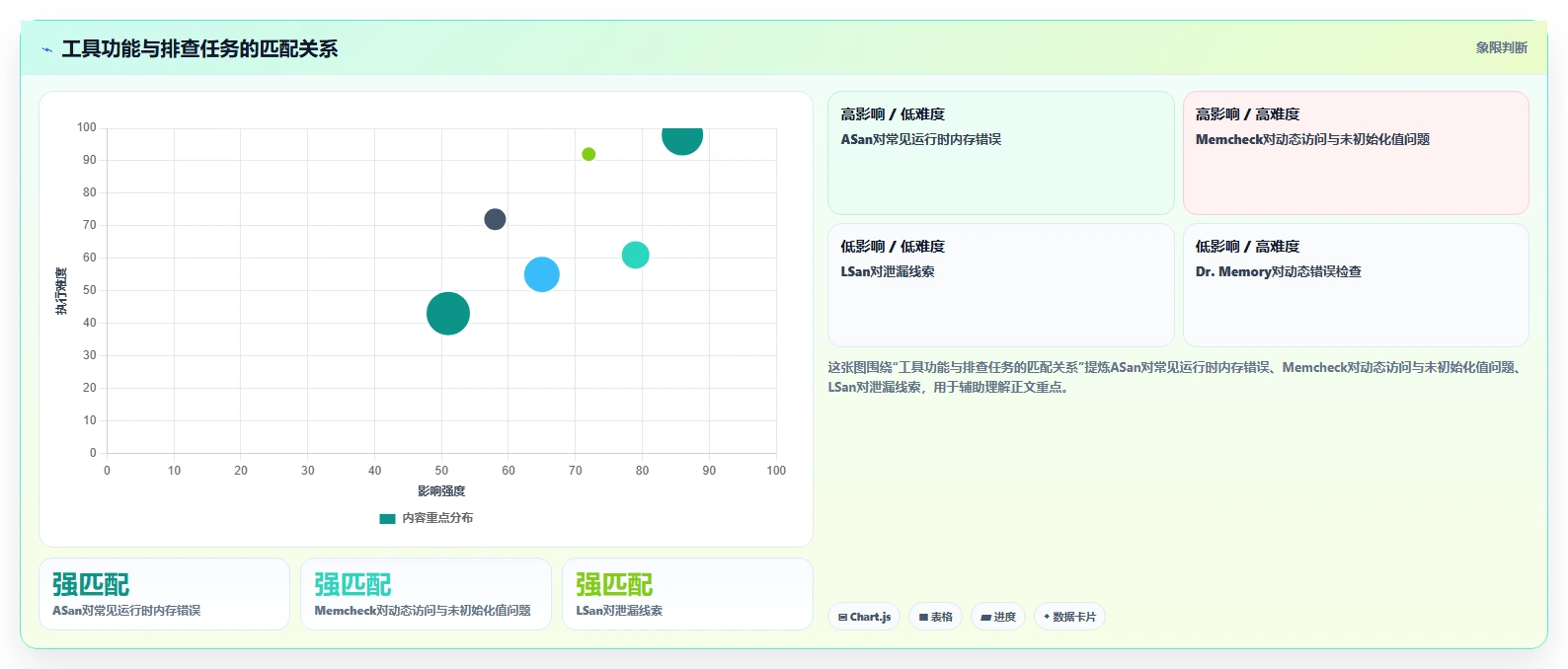
Task: Click the summary paragraph below the quadrant cards
Action: pos(1178,377)
